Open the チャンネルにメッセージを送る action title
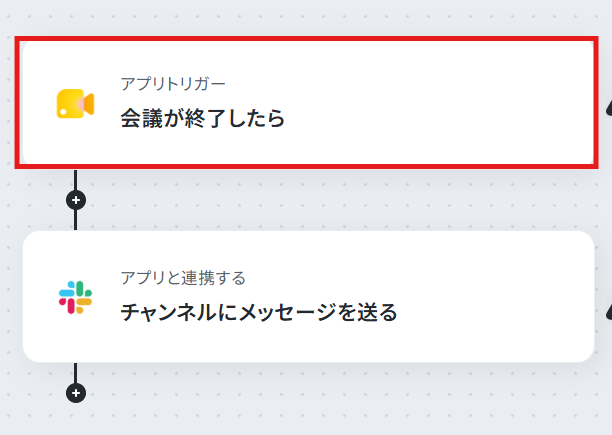This screenshot has width=612, height=435. [259, 312]
